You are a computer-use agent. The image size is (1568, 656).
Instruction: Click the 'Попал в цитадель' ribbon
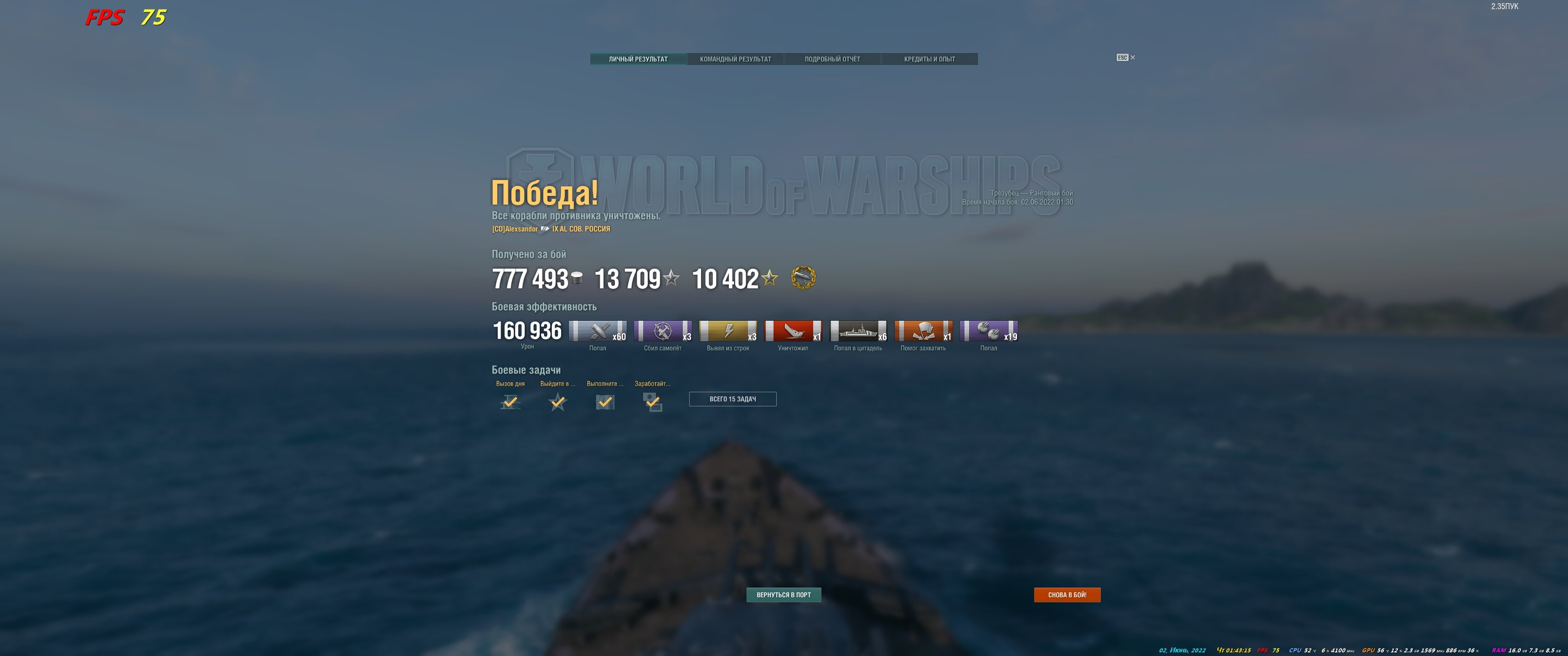[x=858, y=331]
